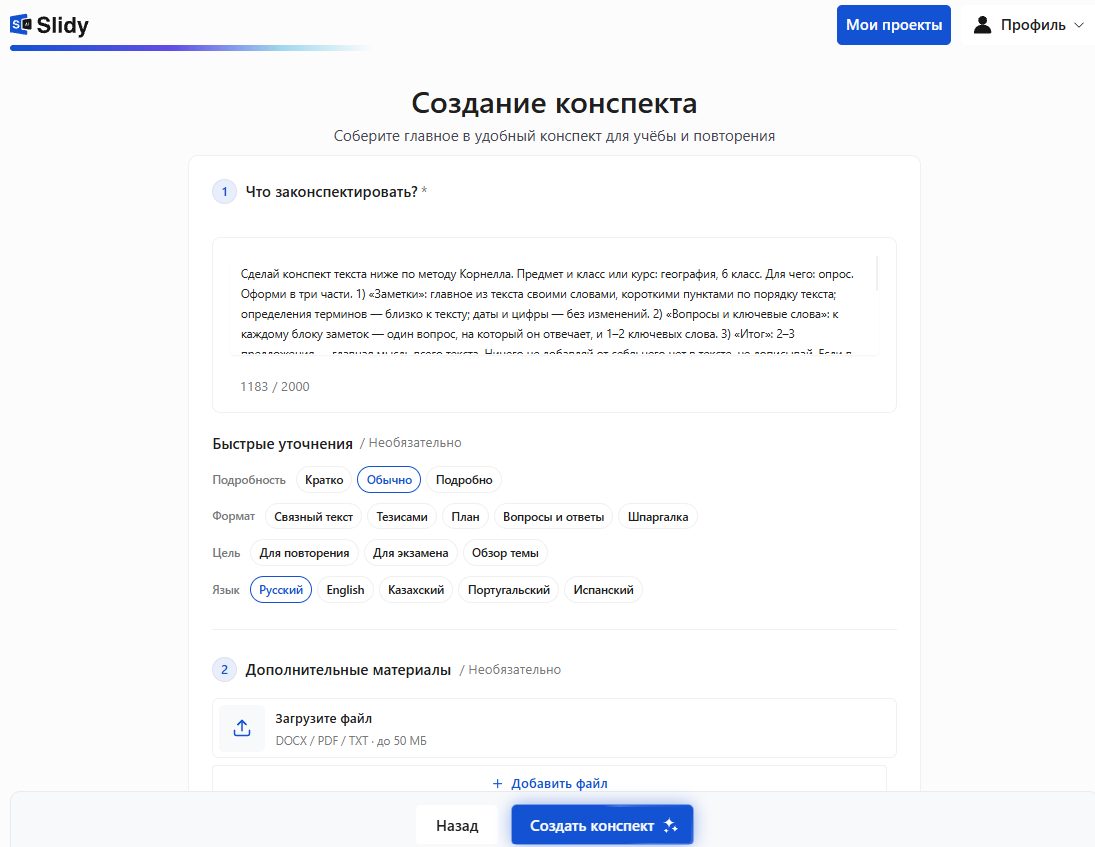Set goal to Для экзамена
The width and height of the screenshot is (1095, 847).
coord(410,553)
